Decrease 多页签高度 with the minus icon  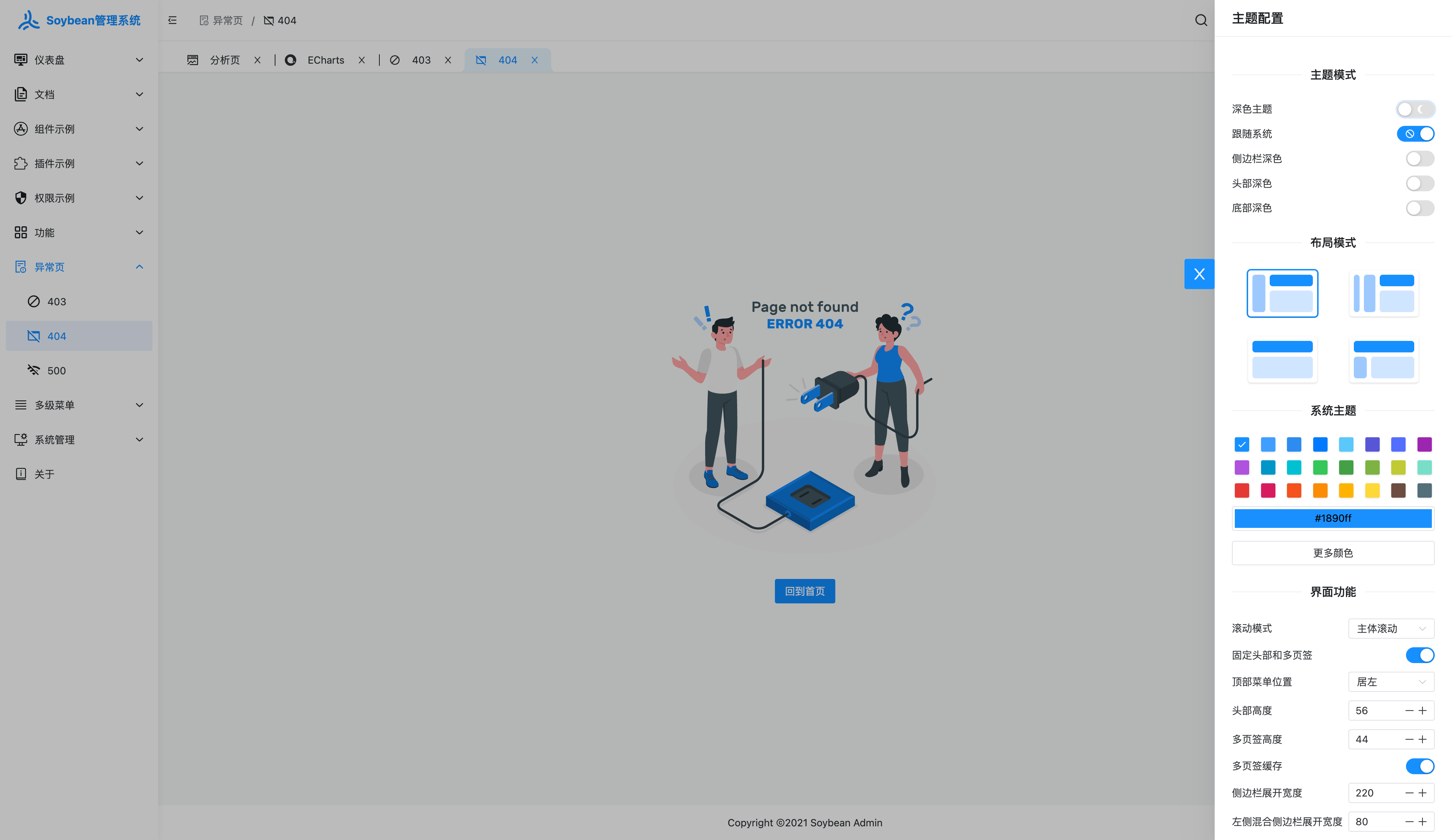1409,739
